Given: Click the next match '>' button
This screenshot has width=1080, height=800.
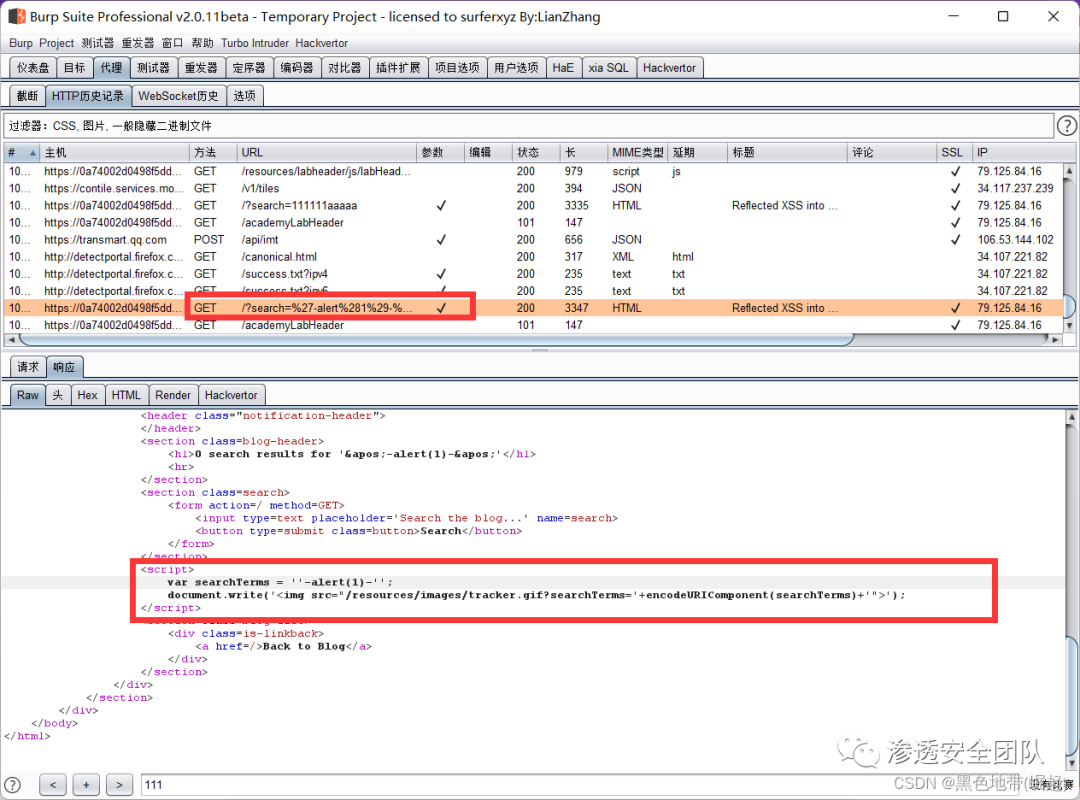Looking at the screenshot, I should pyautogui.click(x=119, y=784).
